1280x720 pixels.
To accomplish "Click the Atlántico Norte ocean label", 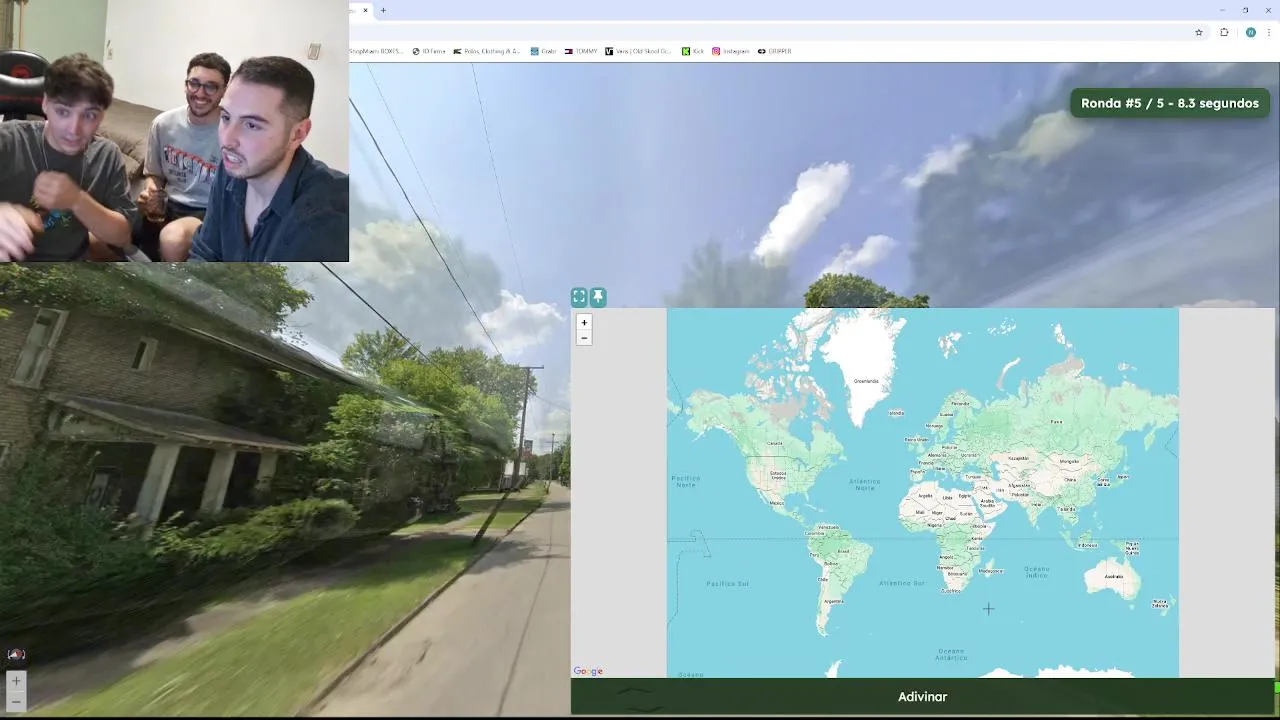I will pyautogui.click(x=864, y=484).
